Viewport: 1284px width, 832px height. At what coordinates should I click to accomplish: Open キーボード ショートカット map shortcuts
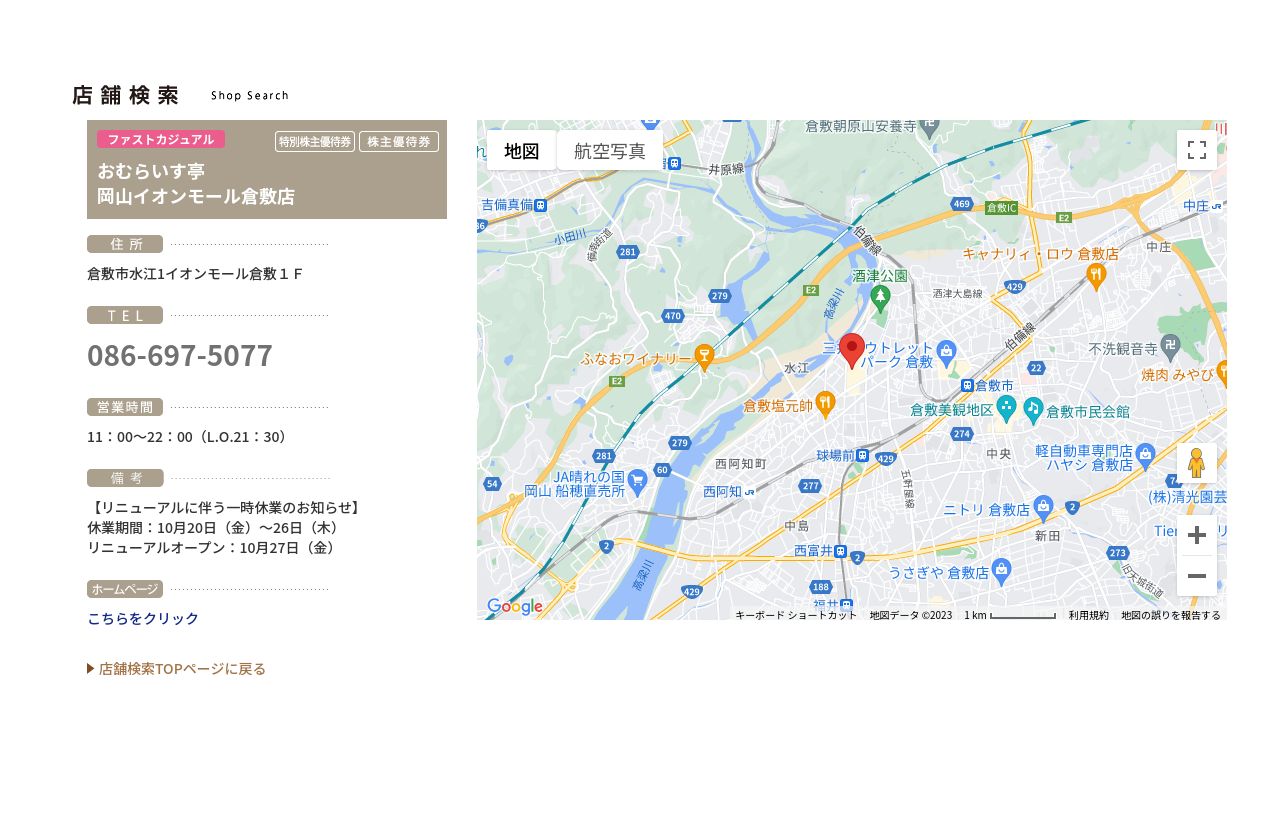click(796, 615)
